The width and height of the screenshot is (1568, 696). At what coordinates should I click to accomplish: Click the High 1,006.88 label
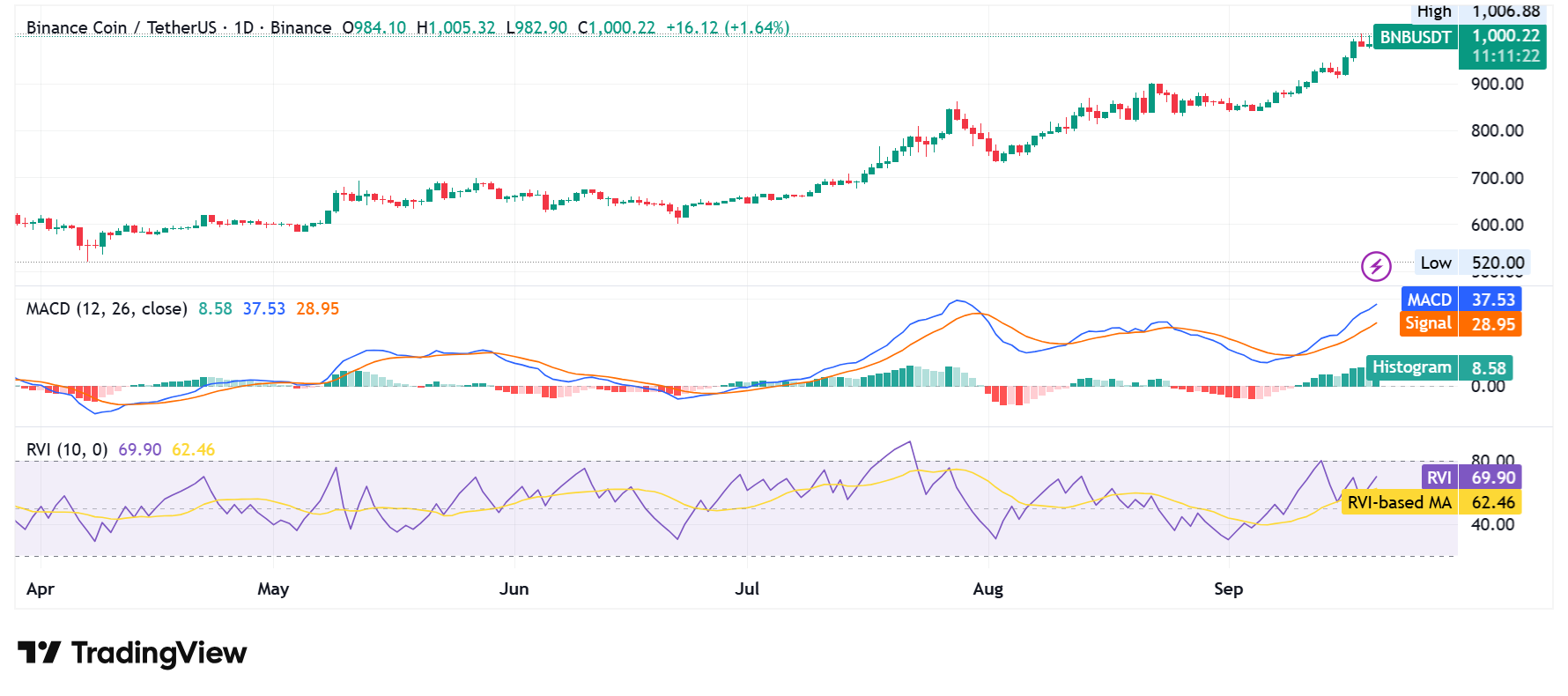tap(1479, 11)
